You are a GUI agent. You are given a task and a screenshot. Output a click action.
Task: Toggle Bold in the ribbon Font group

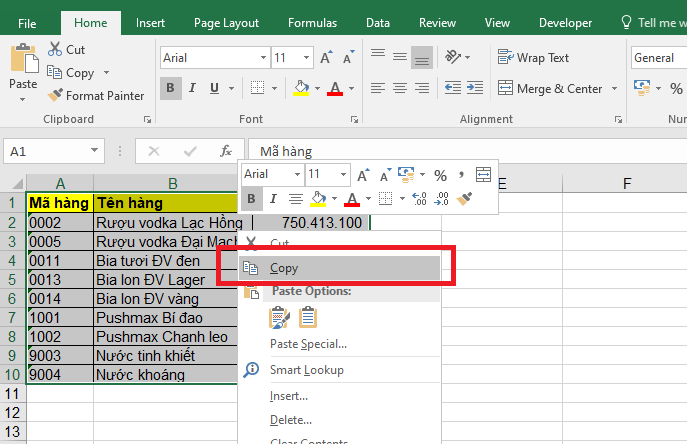point(170,88)
